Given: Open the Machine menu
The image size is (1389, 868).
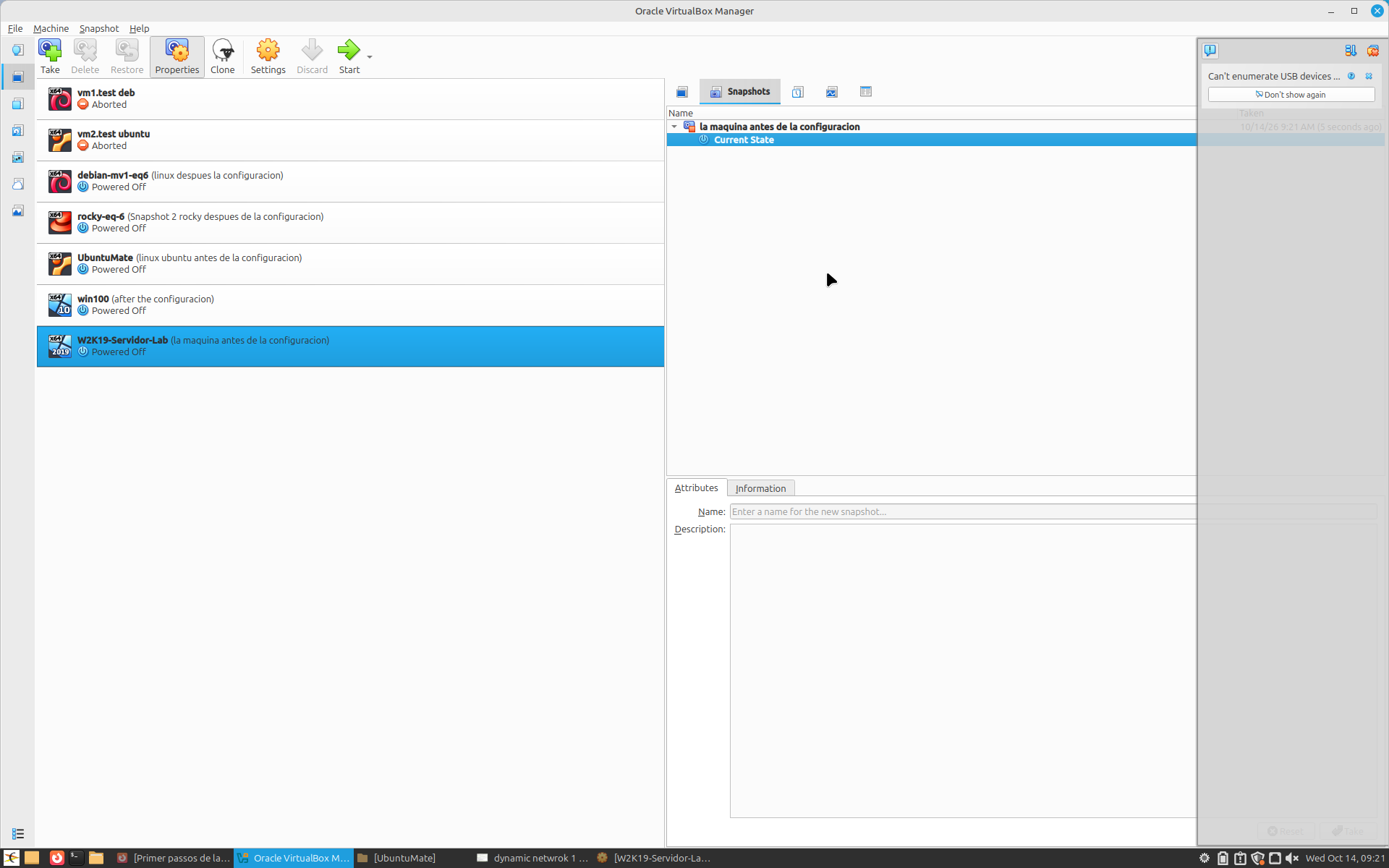Looking at the screenshot, I should (51, 28).
